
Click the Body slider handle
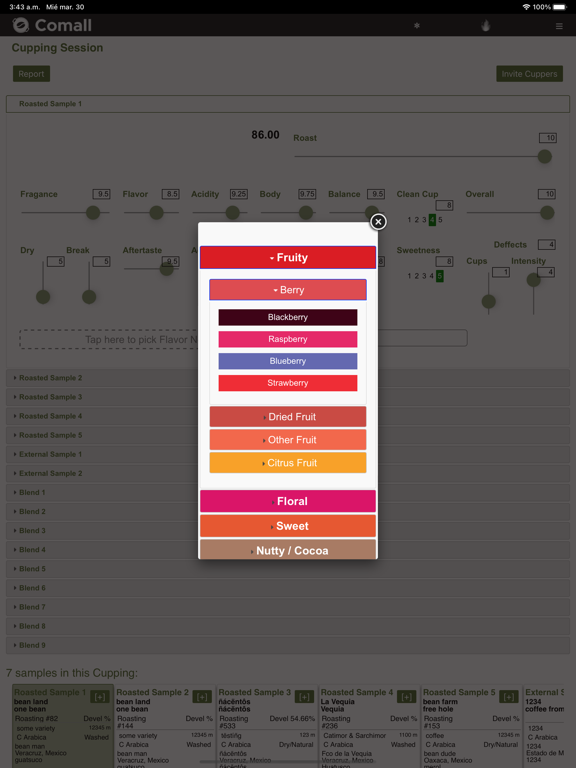pos(306,213)
